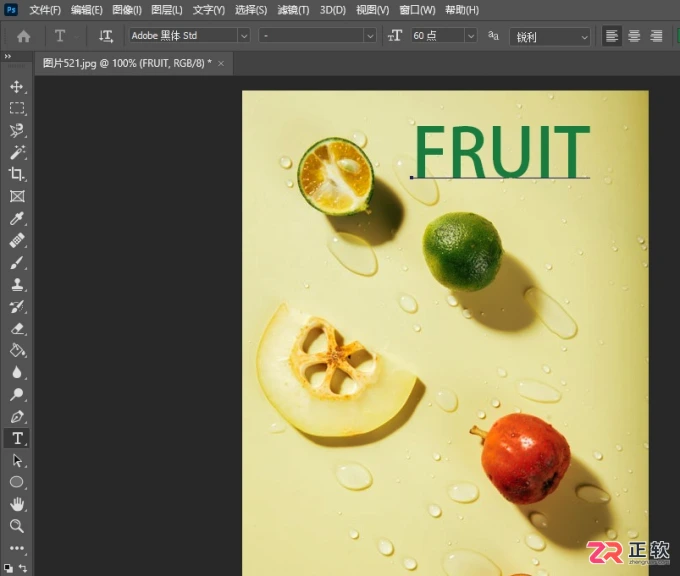Toggle text orientation icon
Screen dimensions: 680x576
pos(106,36)
